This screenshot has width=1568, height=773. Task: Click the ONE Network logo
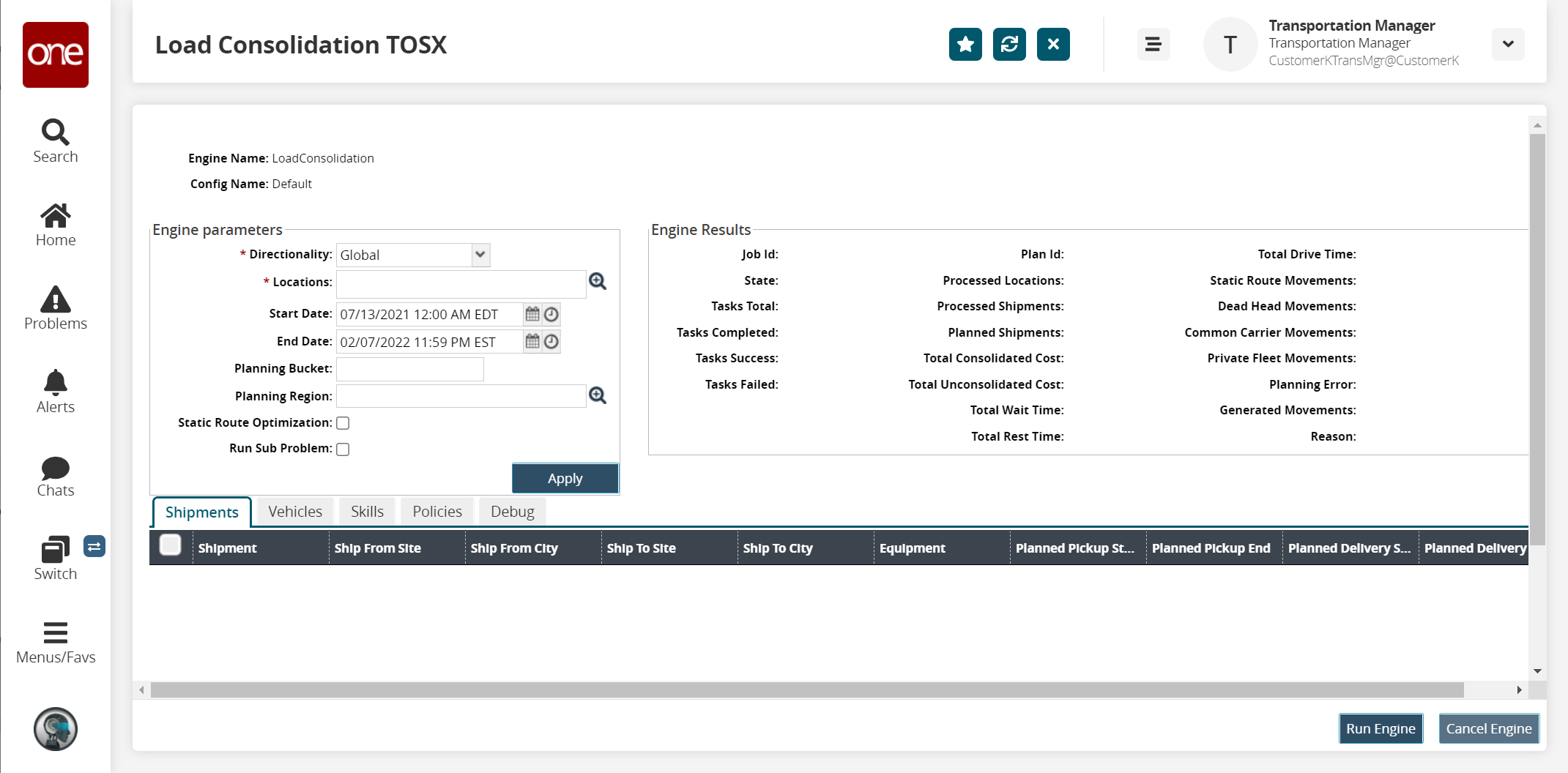click(x=56, y=55)
